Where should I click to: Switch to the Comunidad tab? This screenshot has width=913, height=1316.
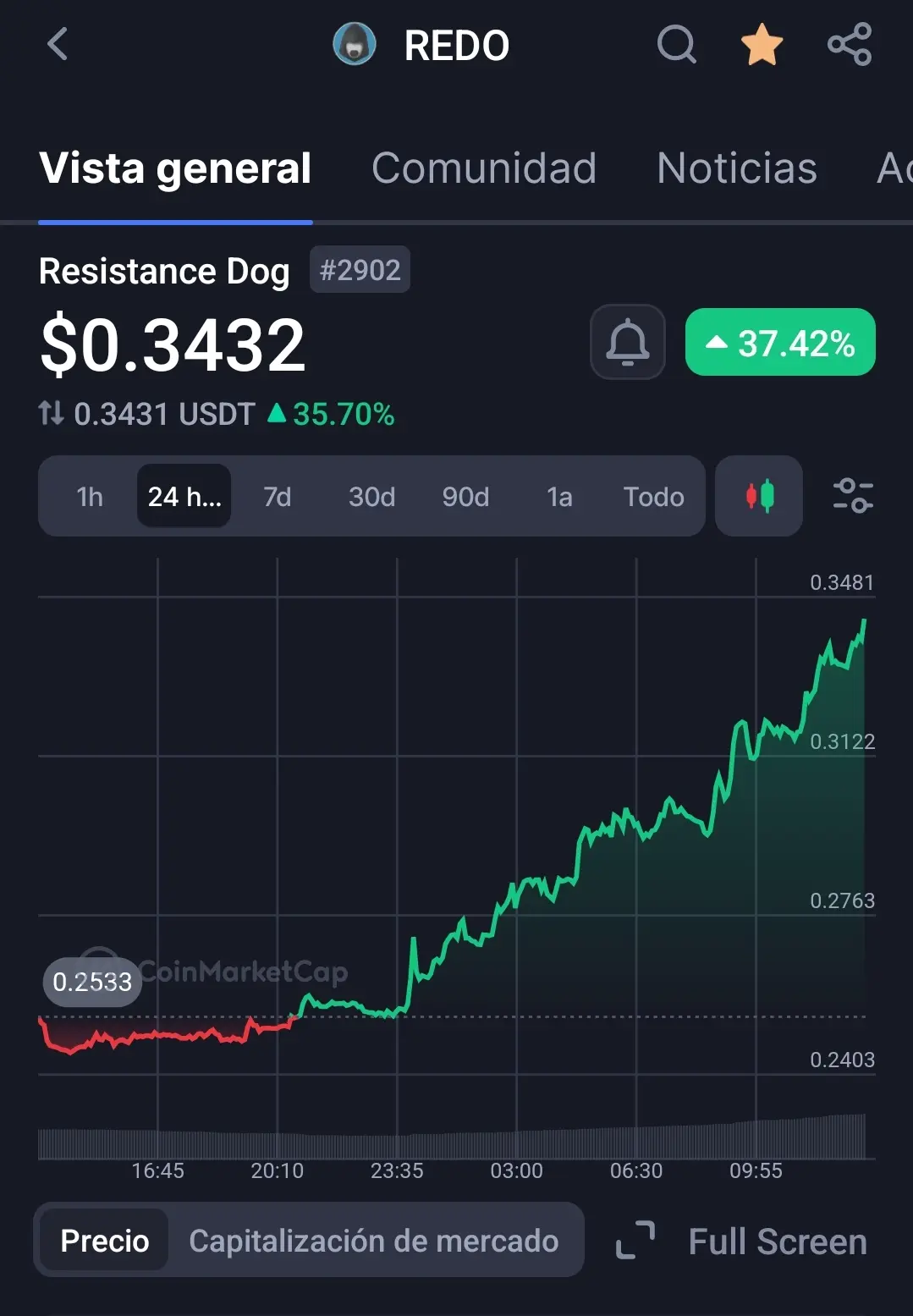(484, 168)
